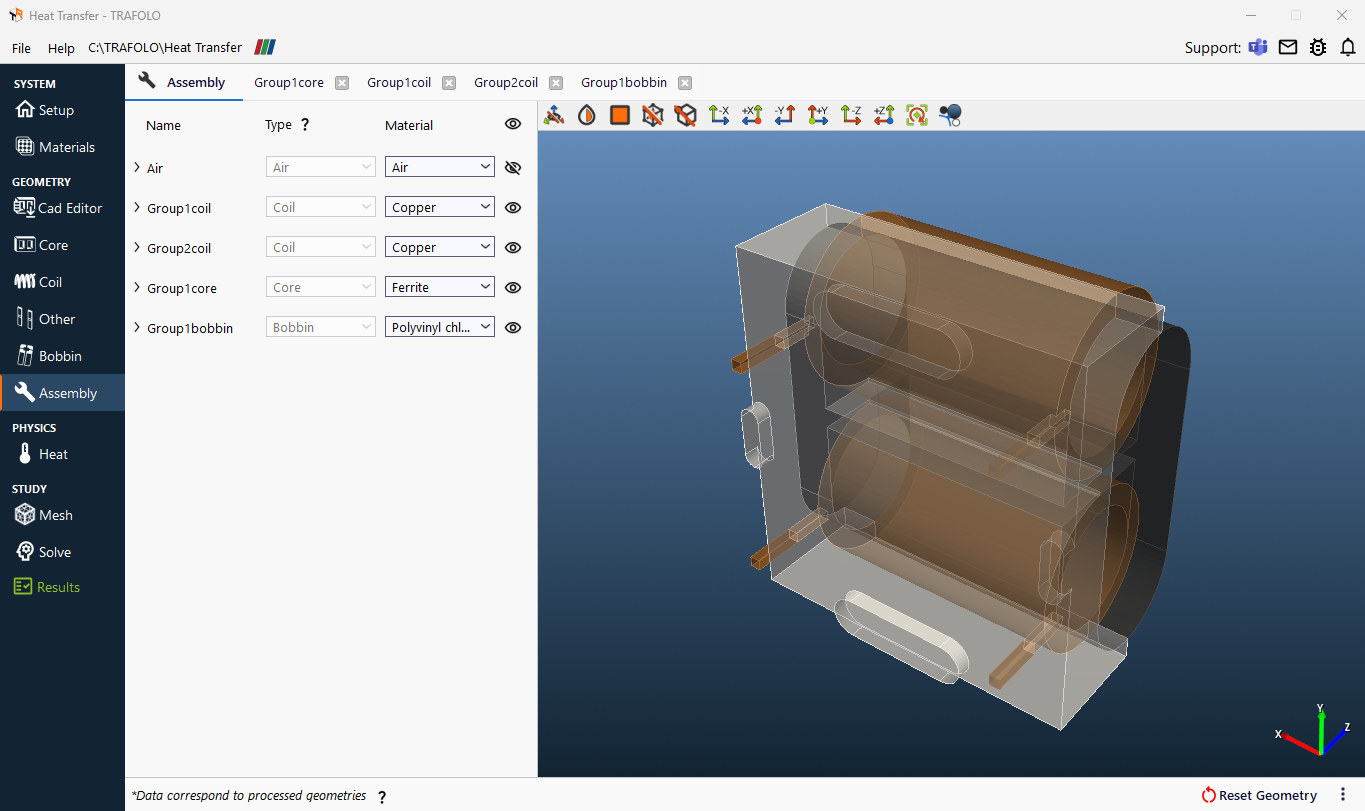Viewport: 1365px width, 811px height.
Task: Toggle the header eye for all geometries
Action: point(513,124)
